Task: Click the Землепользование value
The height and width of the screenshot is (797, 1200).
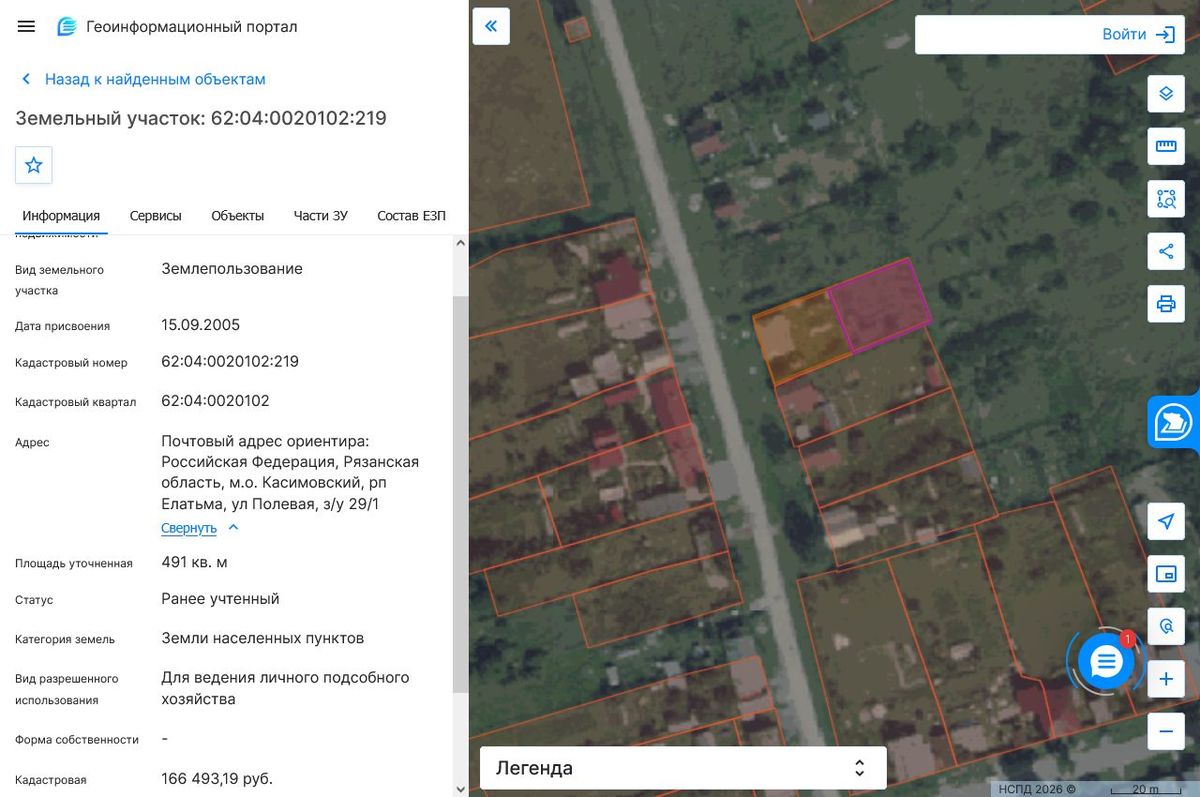Action: [x=232, y=269]
